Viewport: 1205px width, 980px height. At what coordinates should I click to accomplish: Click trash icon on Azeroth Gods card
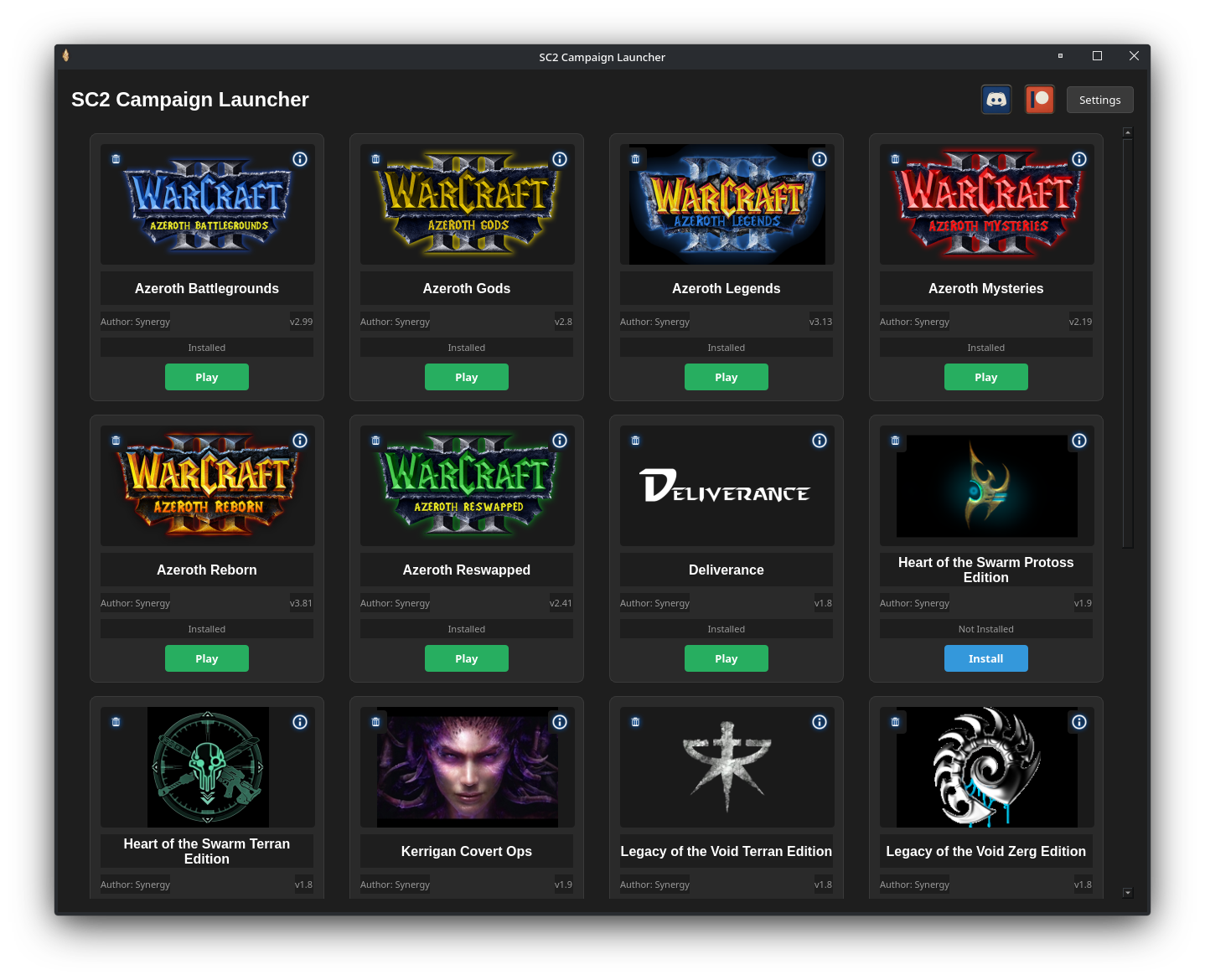[x=376, y=159]
